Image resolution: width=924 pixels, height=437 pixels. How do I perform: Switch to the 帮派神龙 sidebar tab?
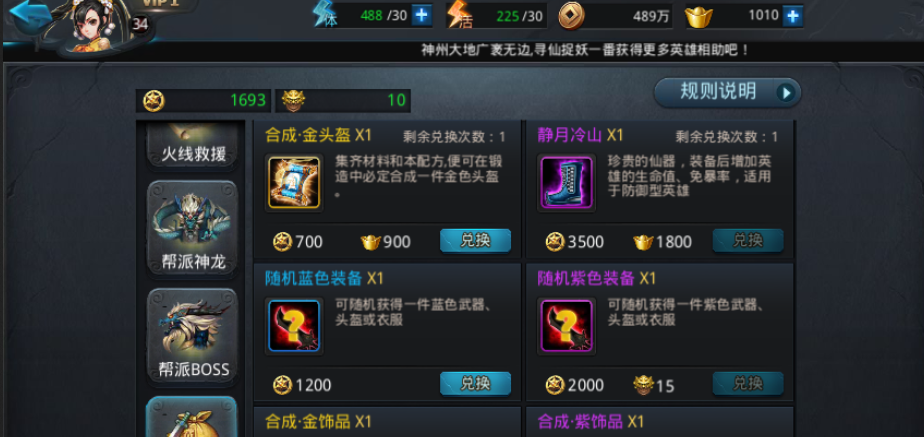[193, 229]
